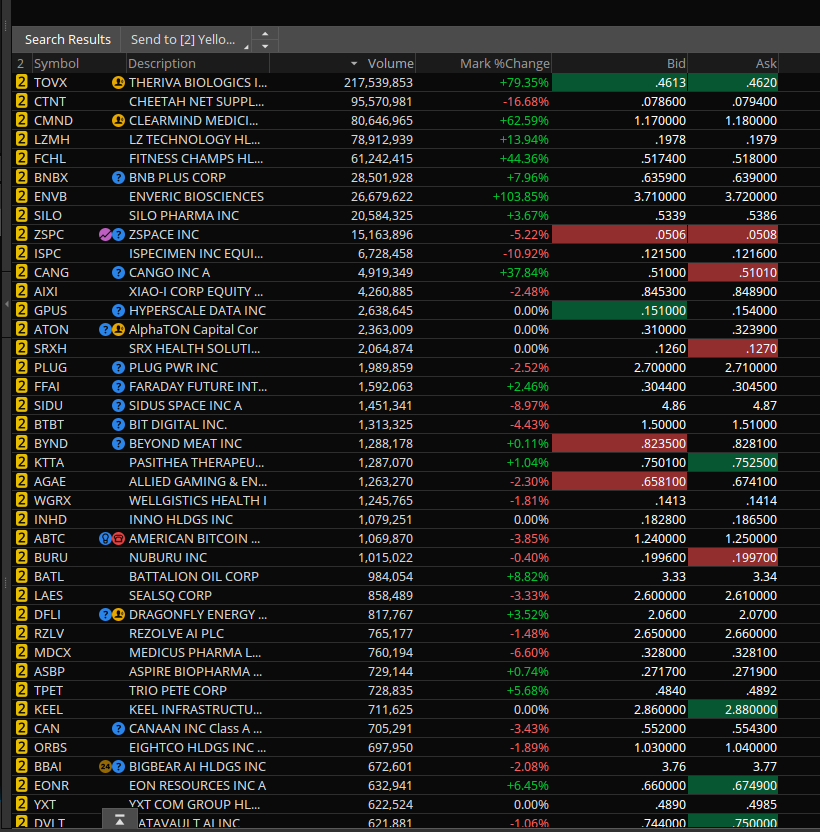Open the Send to [2] Yellow dropdown

(186, 39)
